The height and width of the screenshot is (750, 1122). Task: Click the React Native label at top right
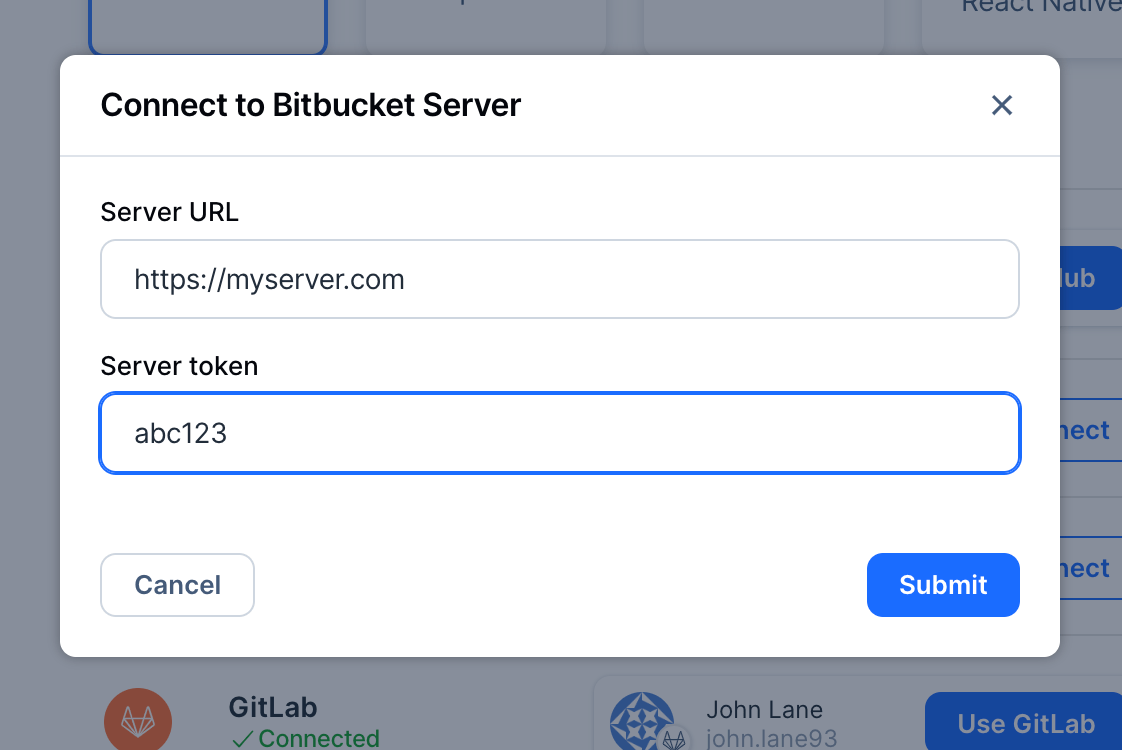1042,8
